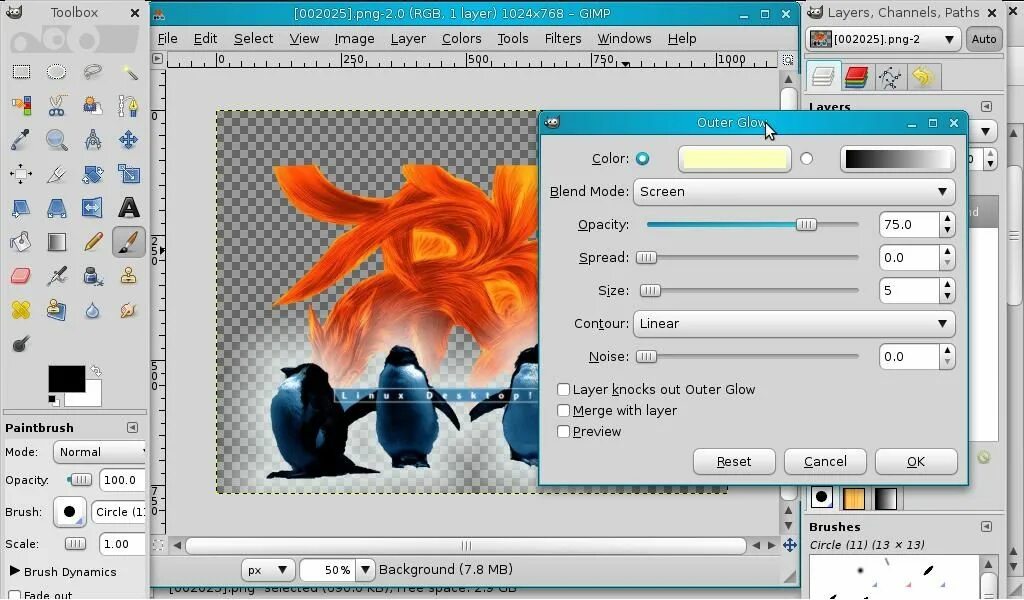Image resolution: width=1024 pixels, height=600 pixels.
Task: Open the Contour dropdown showing Linear
Action: (x=794, y=324)
